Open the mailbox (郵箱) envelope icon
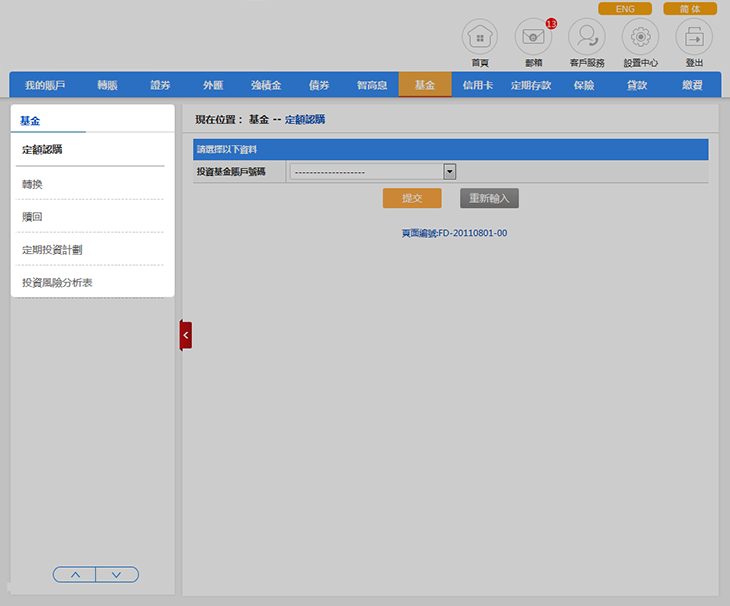The image size is (730, 606). pyautogui.click(x=533, y=37)
